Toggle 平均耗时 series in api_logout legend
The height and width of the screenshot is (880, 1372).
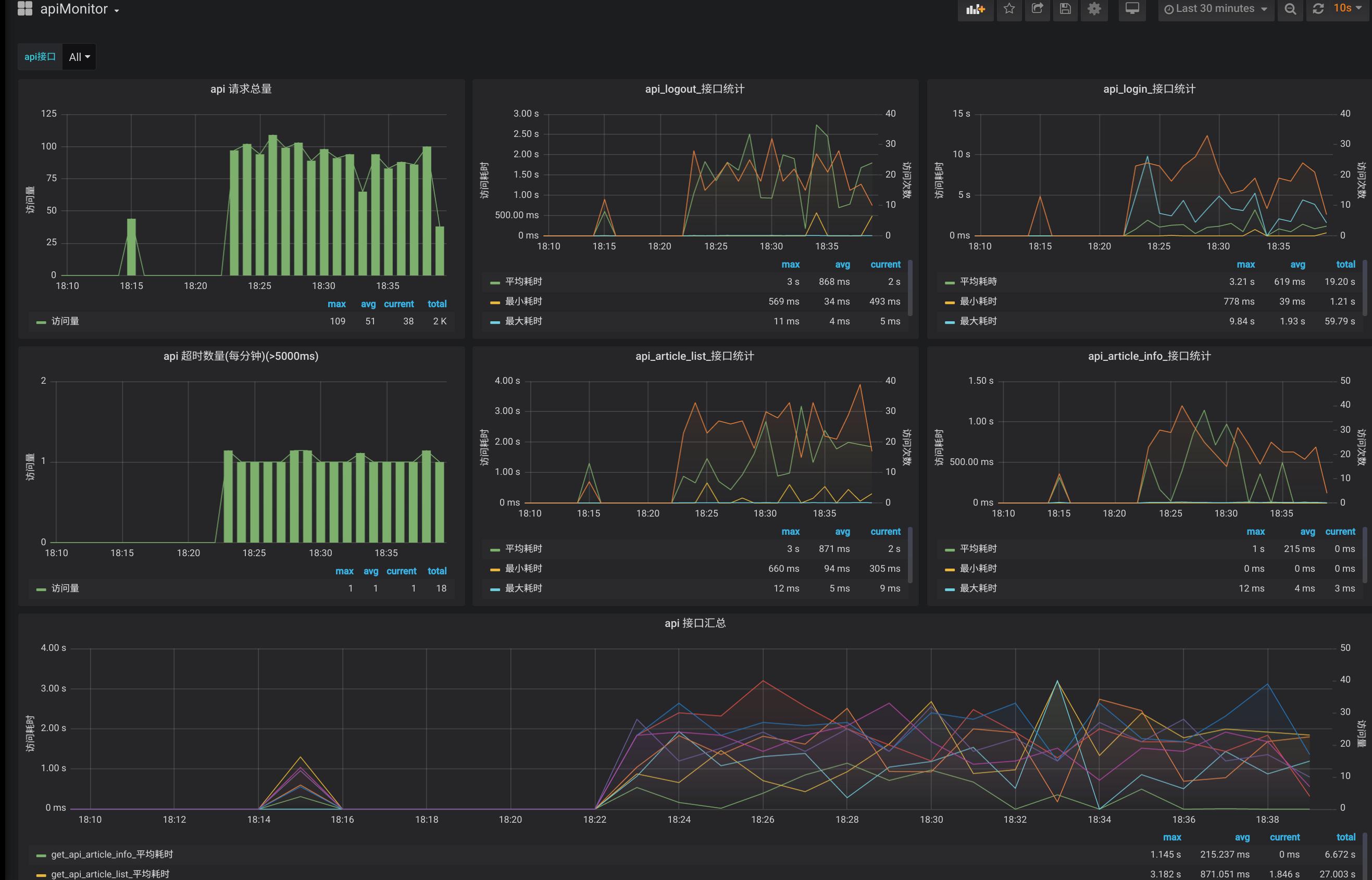pos(523,282)
